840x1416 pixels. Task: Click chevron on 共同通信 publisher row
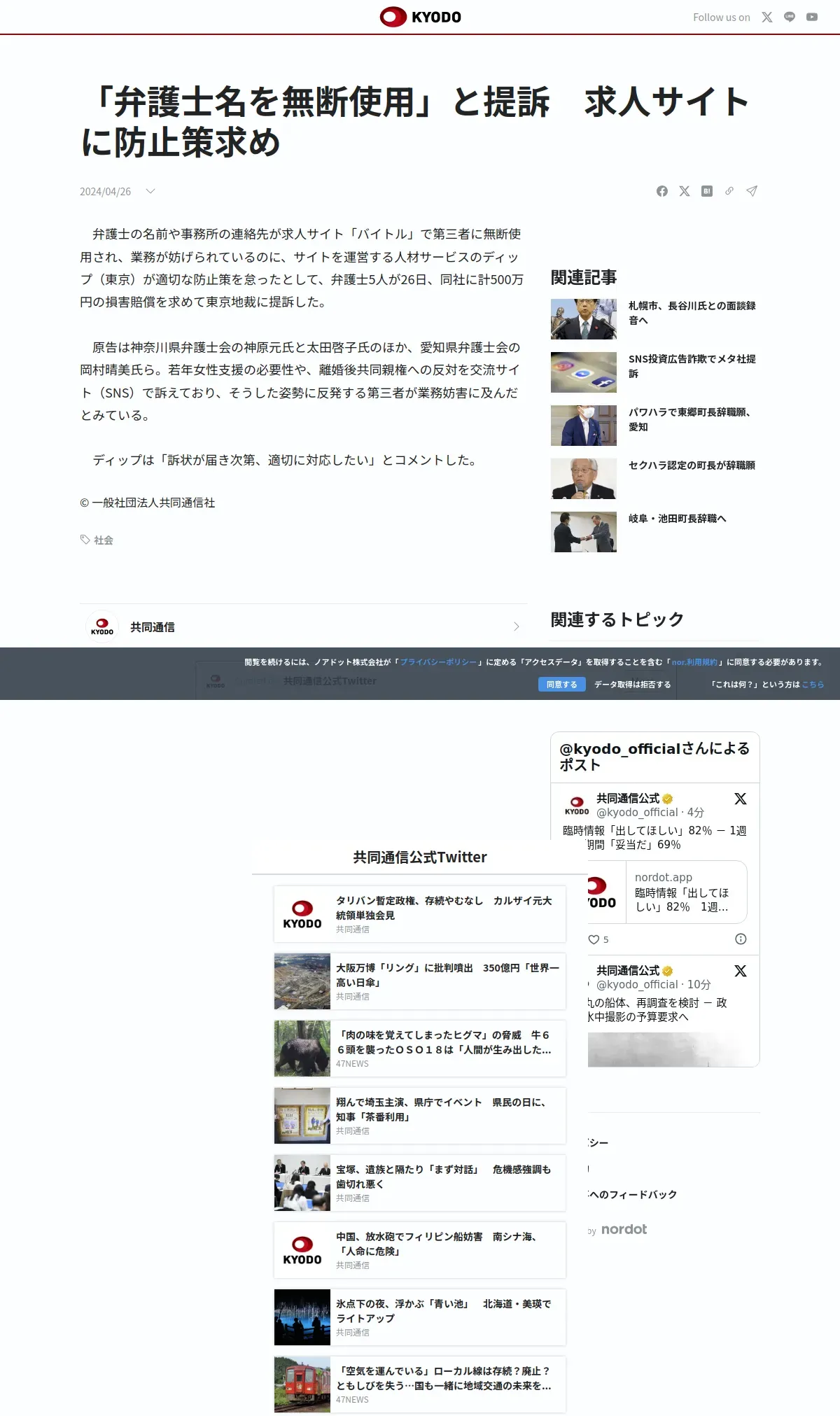click(517, 626)
